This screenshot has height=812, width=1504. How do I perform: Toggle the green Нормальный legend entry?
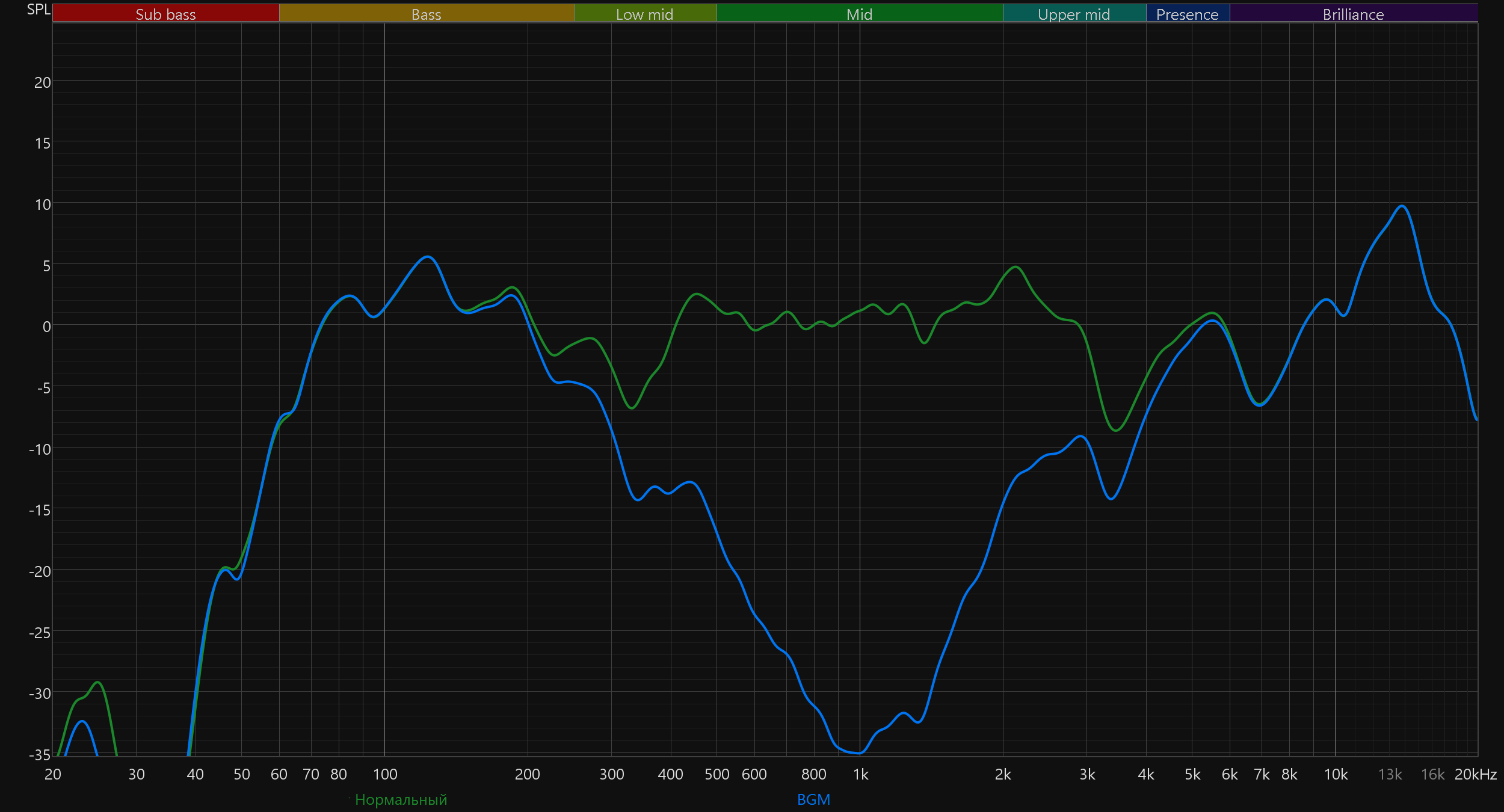click(x=401, y=799)
